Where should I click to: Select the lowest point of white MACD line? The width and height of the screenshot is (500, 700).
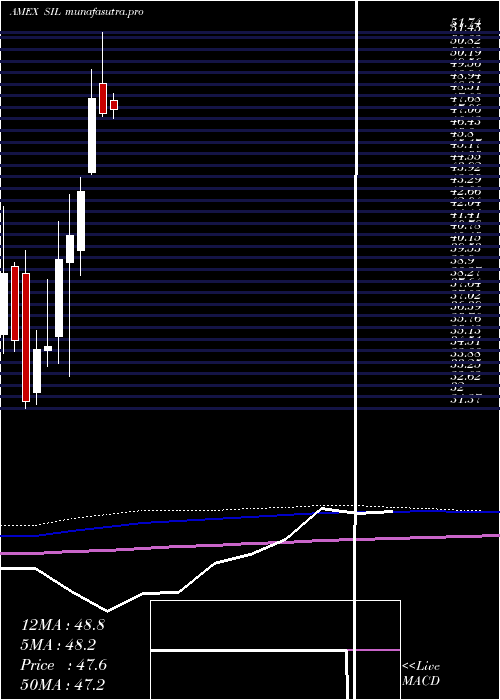[x=107, y=610]
